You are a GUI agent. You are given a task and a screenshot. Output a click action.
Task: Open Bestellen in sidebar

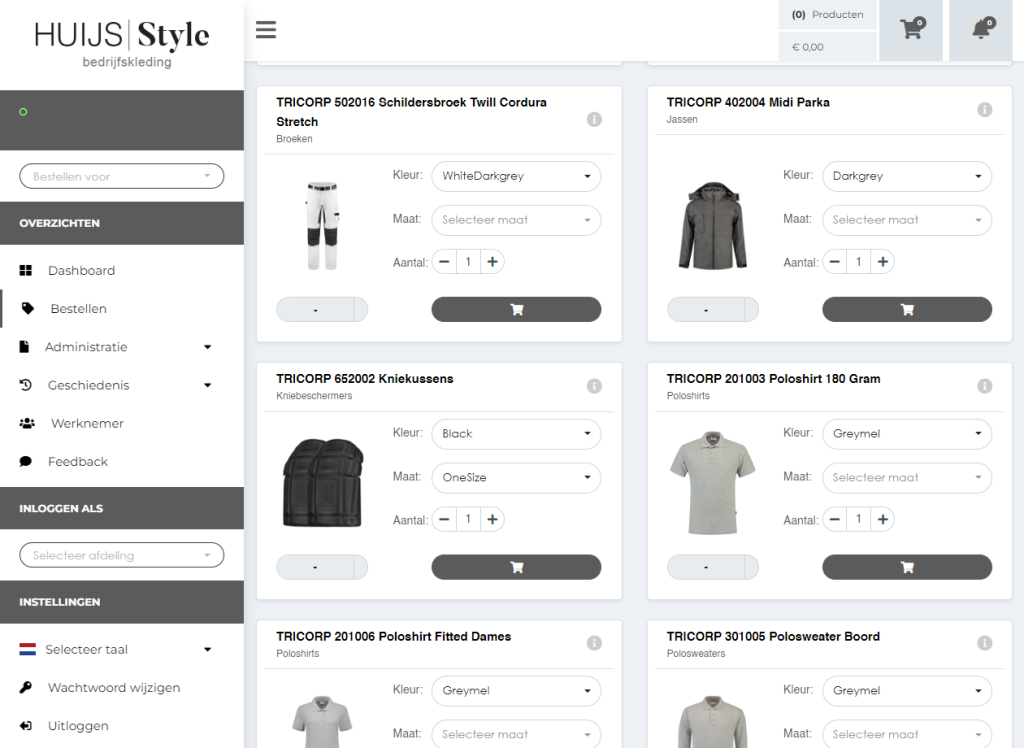tap(78, 308)
